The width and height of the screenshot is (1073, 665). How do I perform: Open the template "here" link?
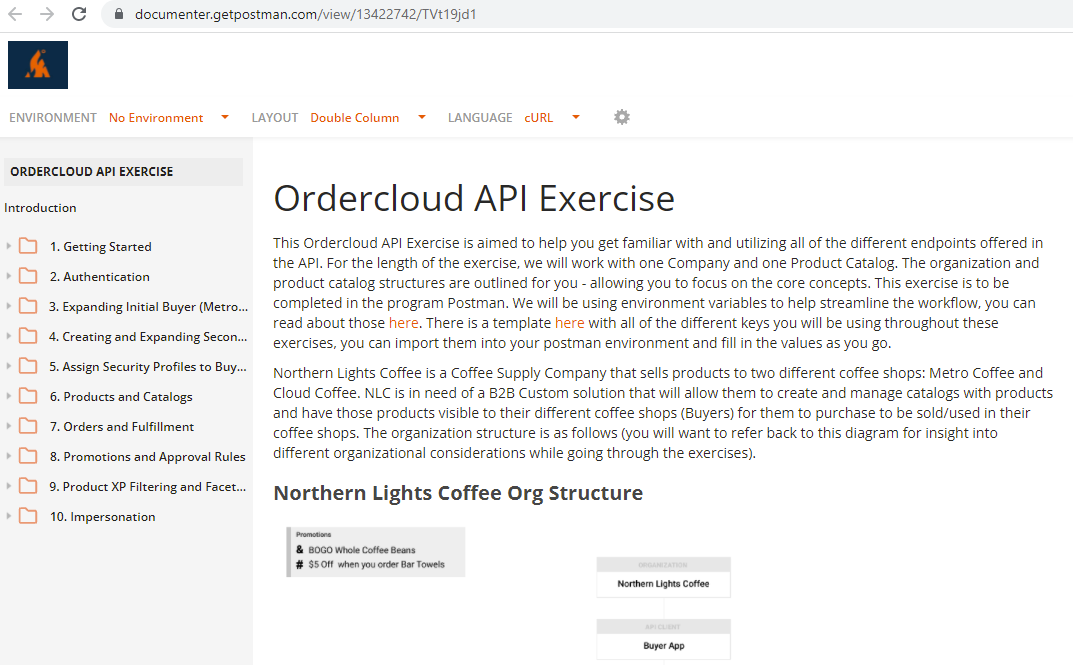click(x=569, y=322)
